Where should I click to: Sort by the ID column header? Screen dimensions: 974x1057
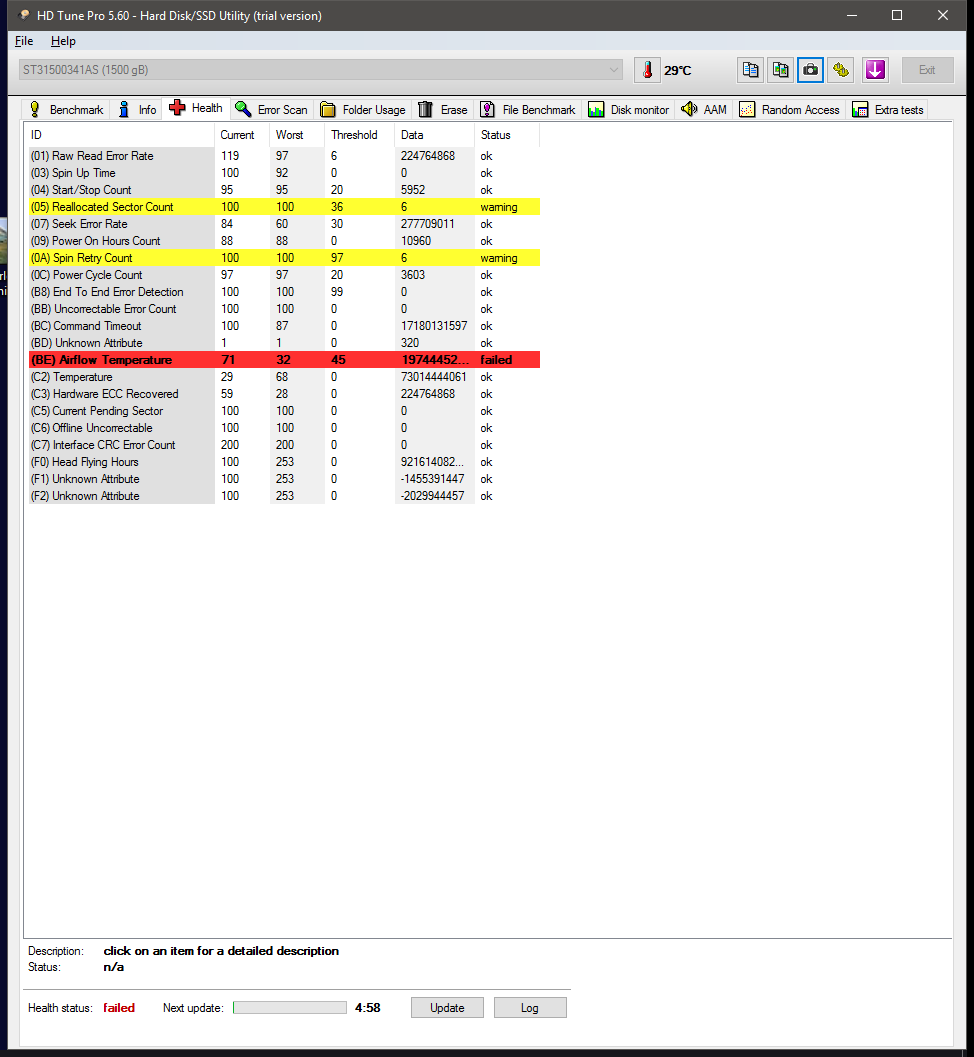pyautogui.click(x=121, y=135)
